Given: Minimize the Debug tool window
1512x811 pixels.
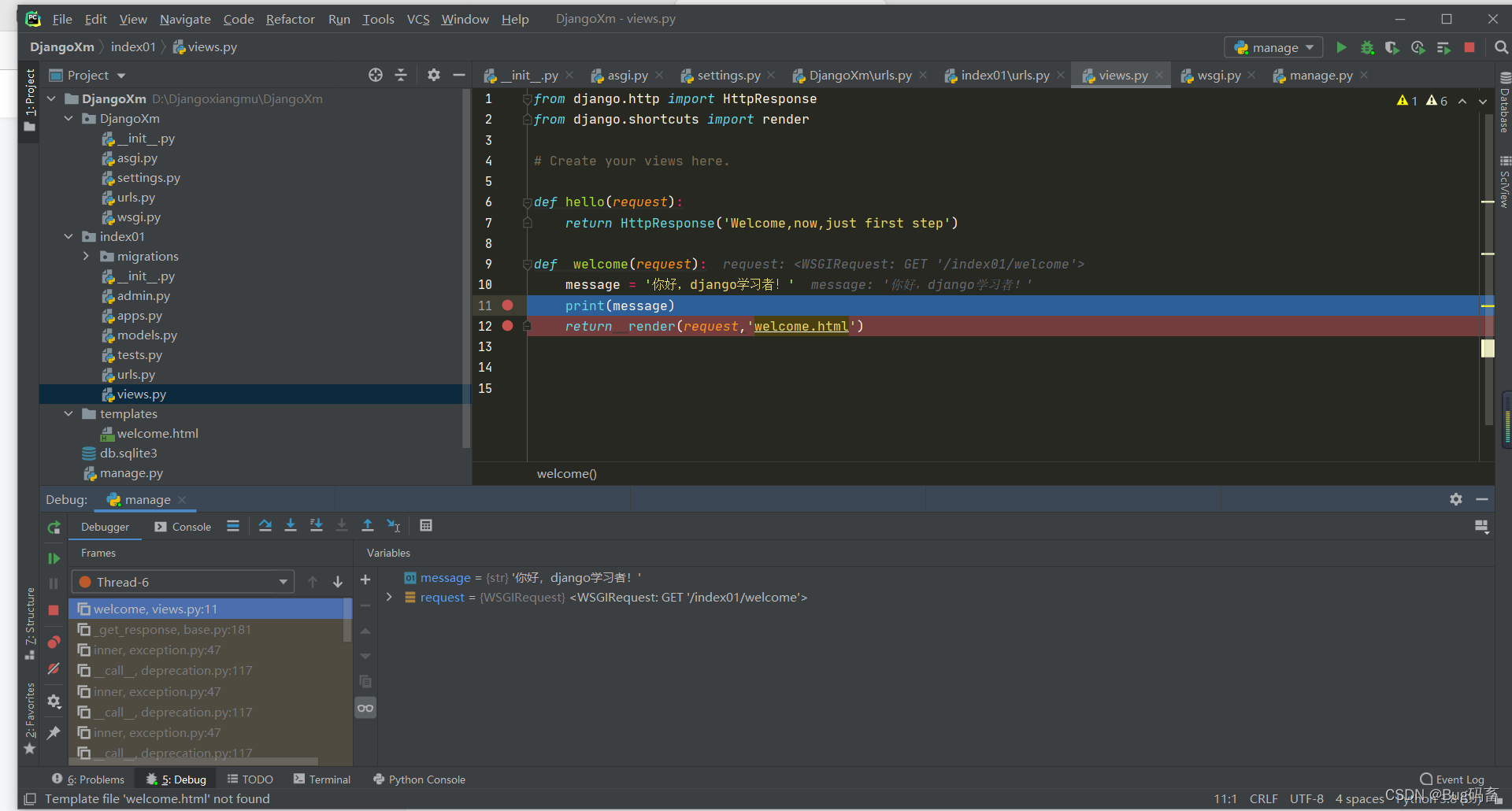Looking at the screenshot, I should pyautogui.click(x=1481, y=499).
